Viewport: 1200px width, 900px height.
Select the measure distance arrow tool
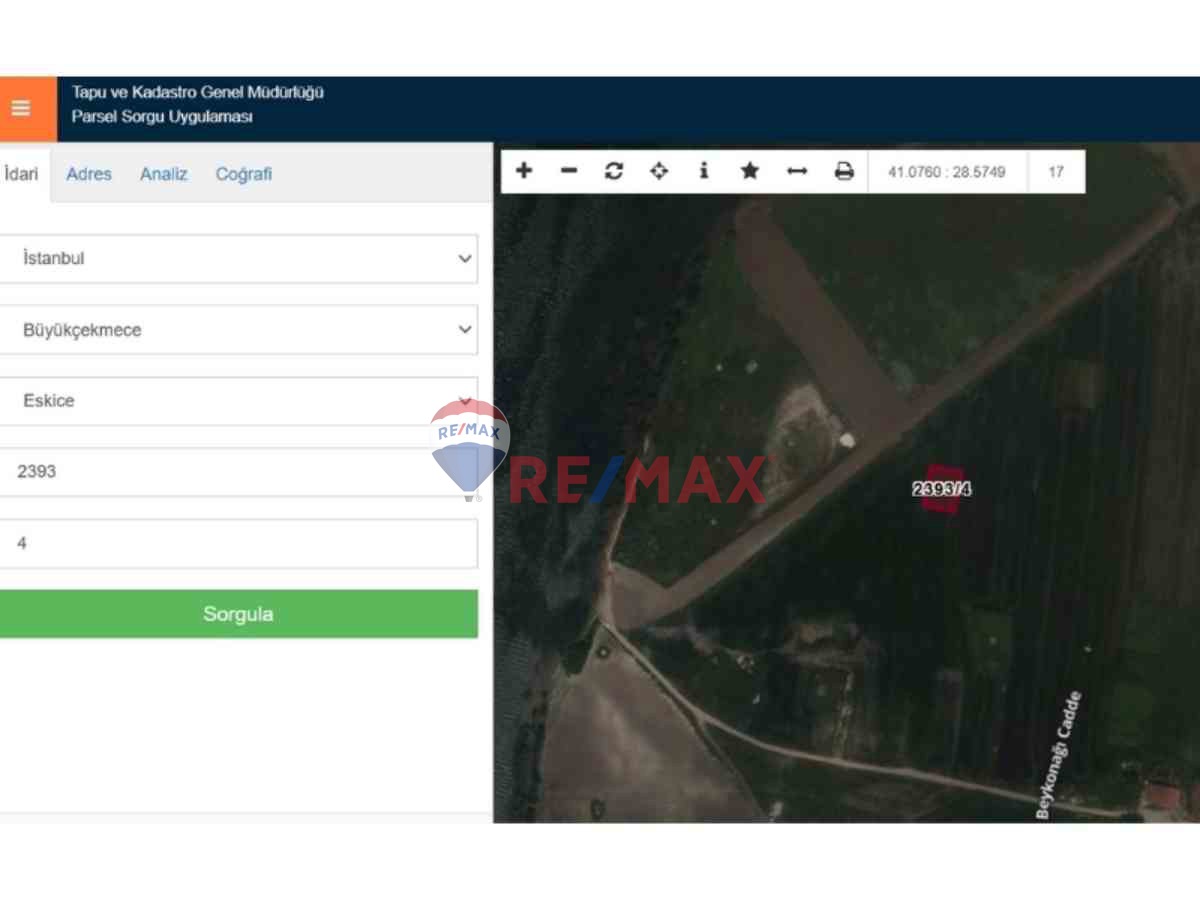797,171
